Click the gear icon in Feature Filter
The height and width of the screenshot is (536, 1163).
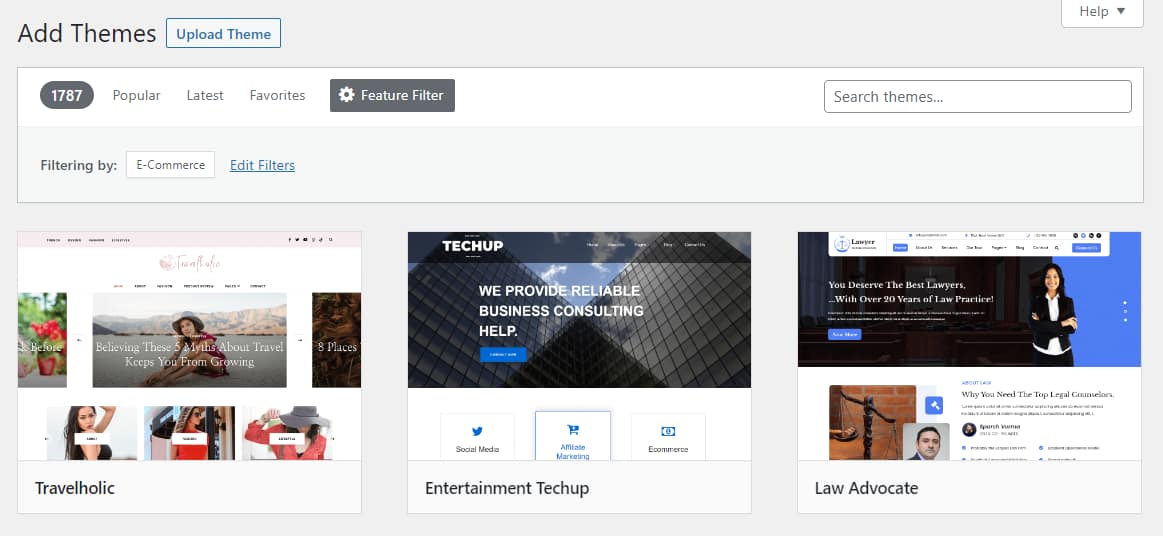(x=346, y=95)
